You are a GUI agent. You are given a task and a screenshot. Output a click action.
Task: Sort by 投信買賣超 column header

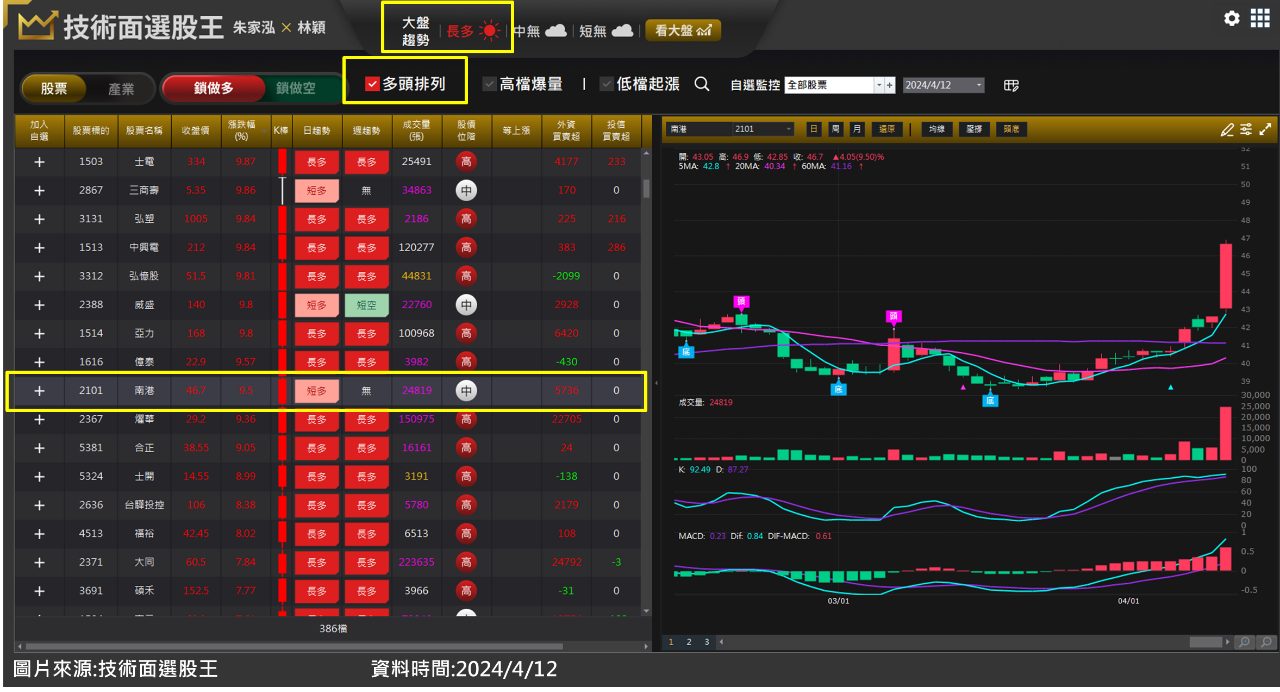[616, 130]
